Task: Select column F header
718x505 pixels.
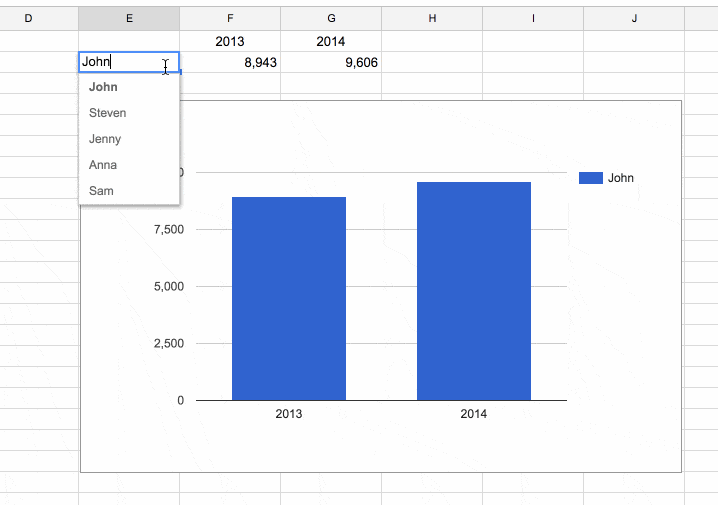Action: (230, 18)
